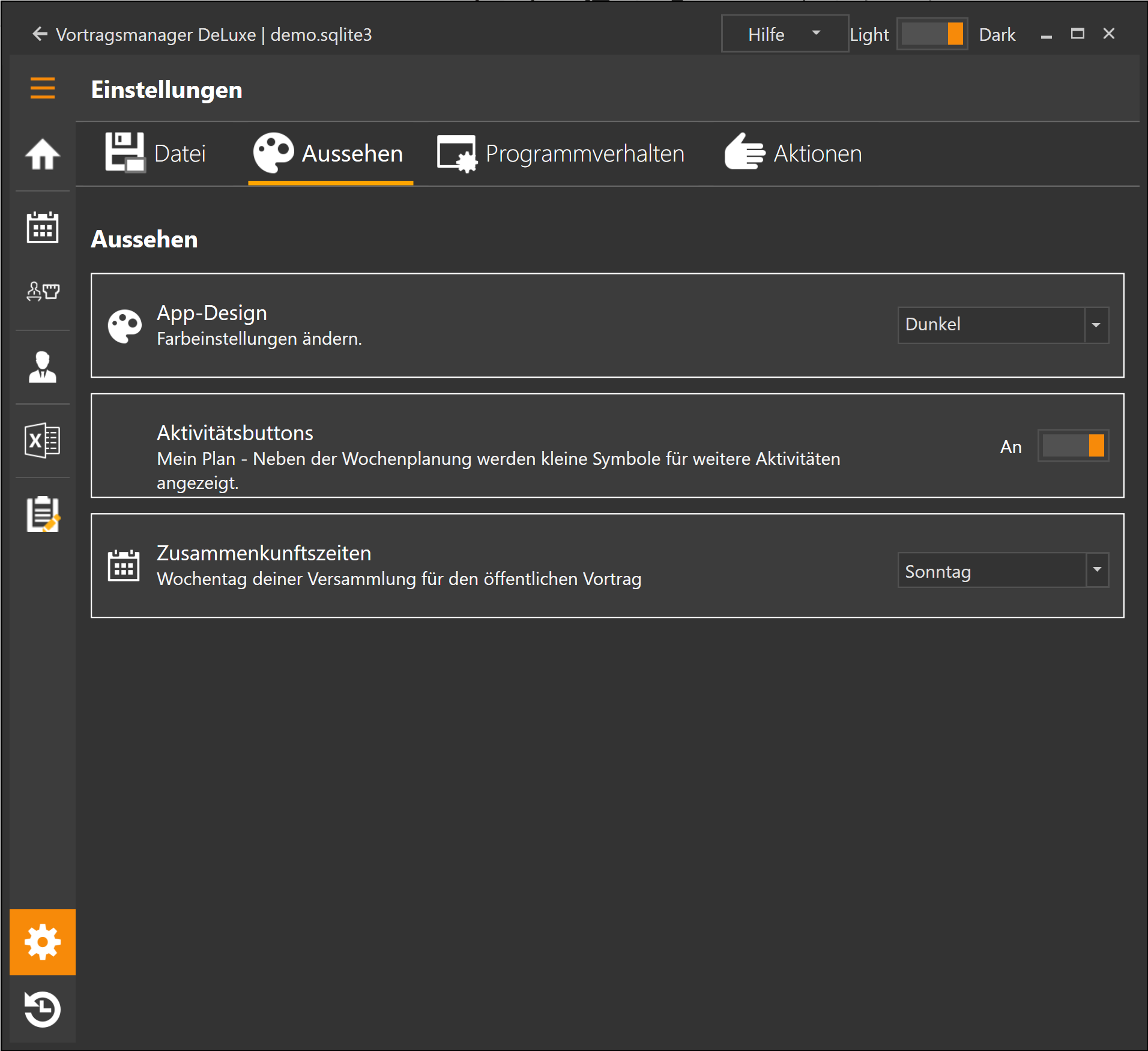
Task: Toggle the Light/Dark theme switch
Action: click(932, 34)
